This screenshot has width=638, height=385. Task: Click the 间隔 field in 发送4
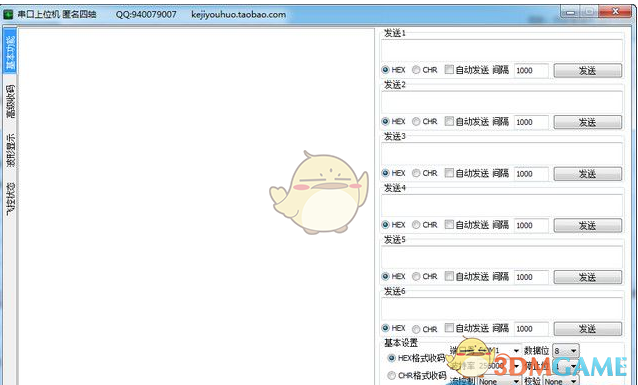(531, 225)
